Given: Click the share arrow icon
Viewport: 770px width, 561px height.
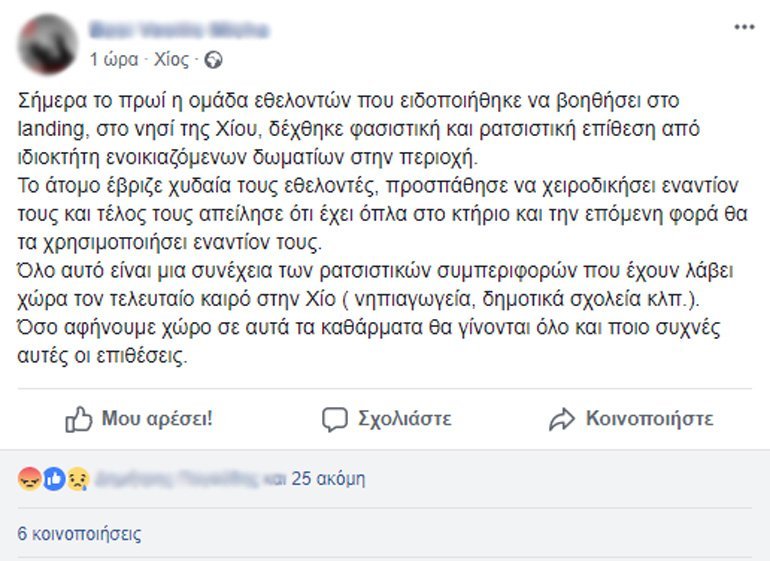Looking at the screenshot, I should (x=562, y=420).
